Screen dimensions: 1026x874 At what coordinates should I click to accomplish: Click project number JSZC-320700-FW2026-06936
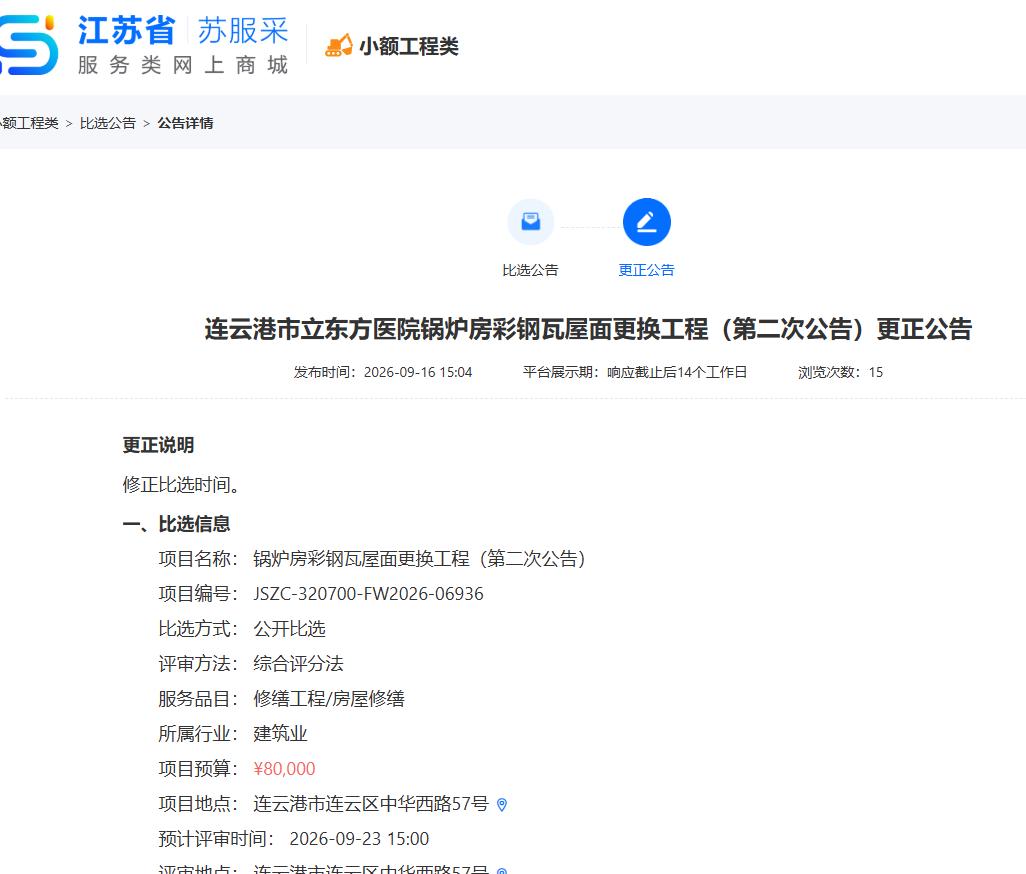[368, 594]
